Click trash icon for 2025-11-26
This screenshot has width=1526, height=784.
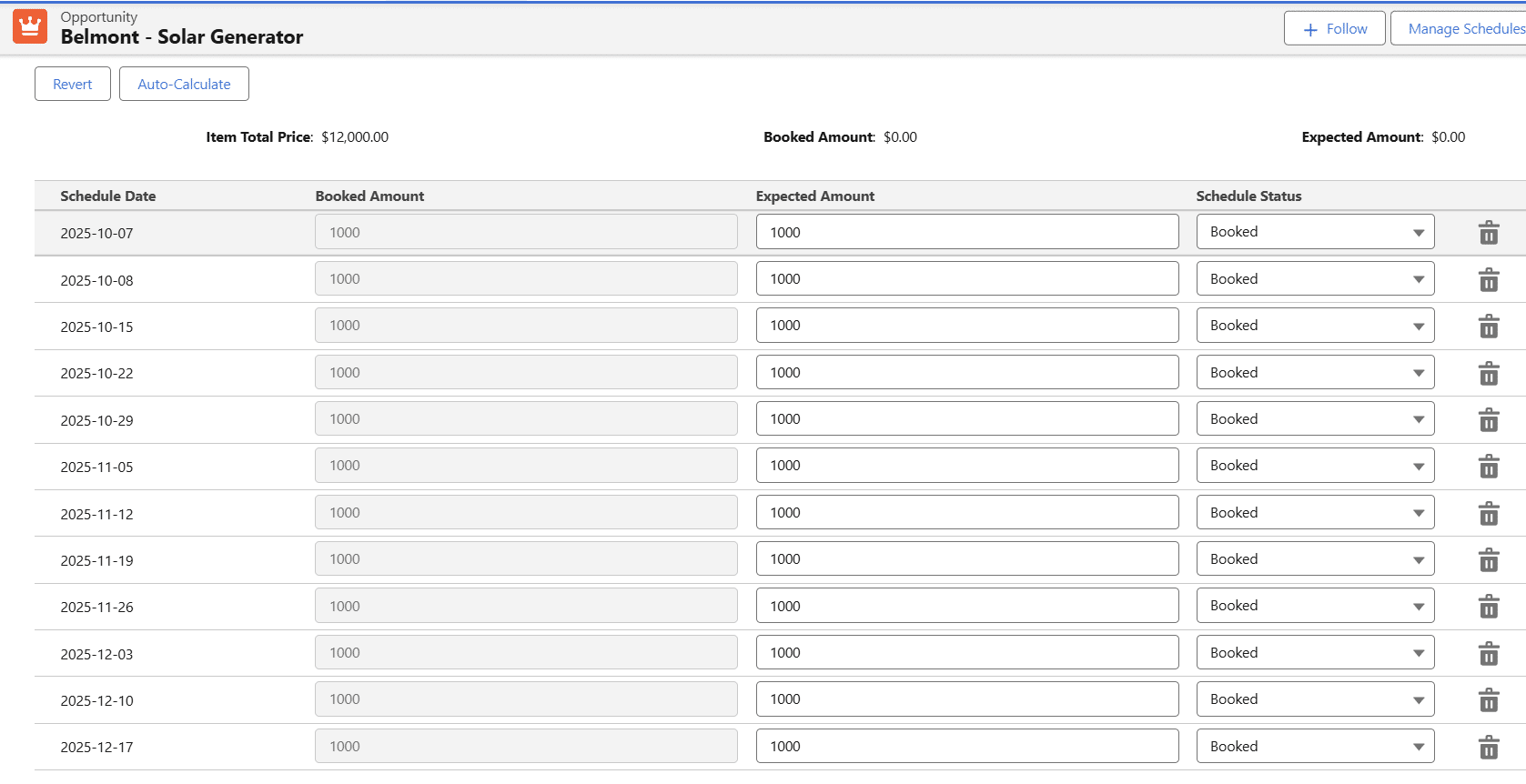[x=1488, y=607]
